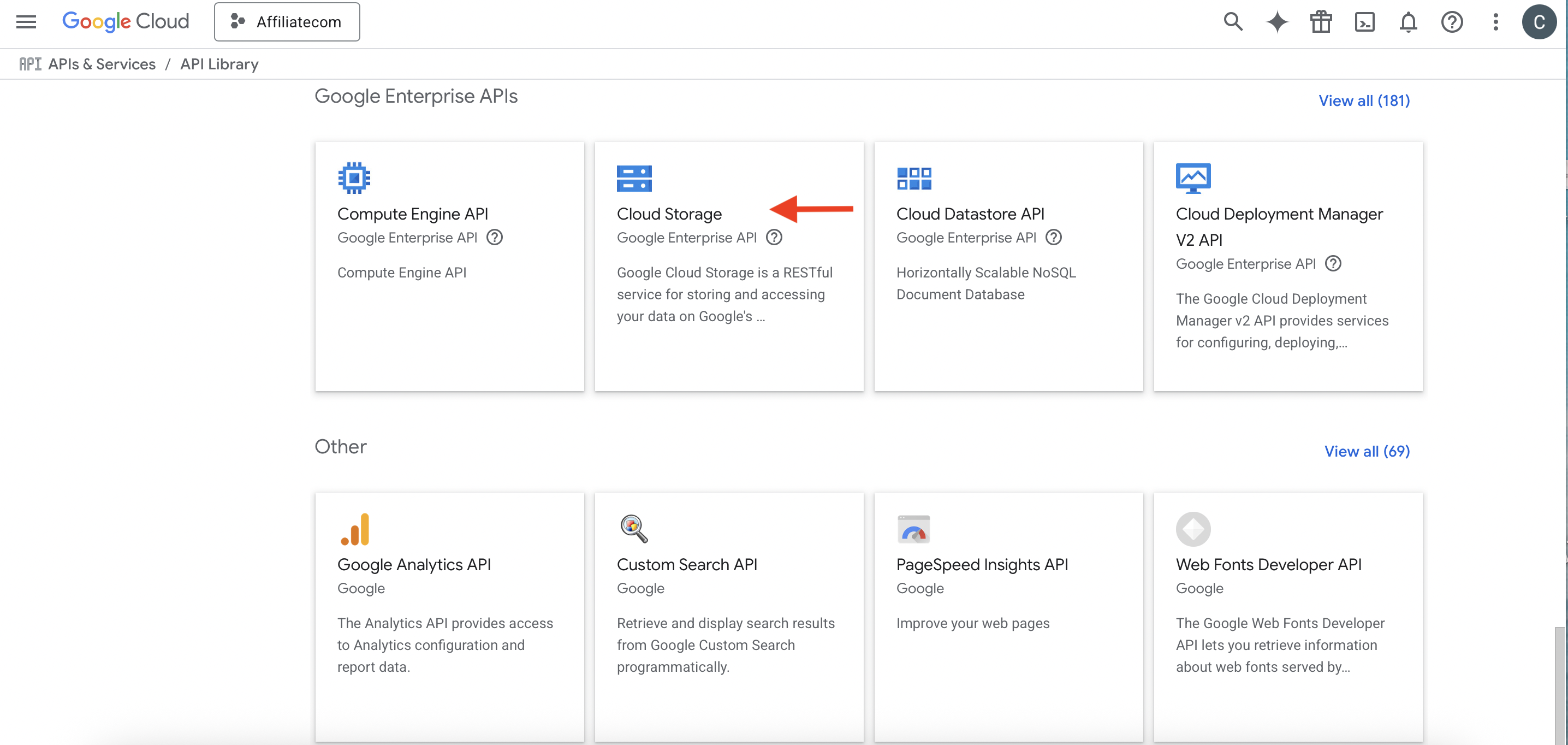The height and width of the screenshot is (745, 1568).
Task: Click the Compute Engine chip icon
Action: (x=354, y=178)
